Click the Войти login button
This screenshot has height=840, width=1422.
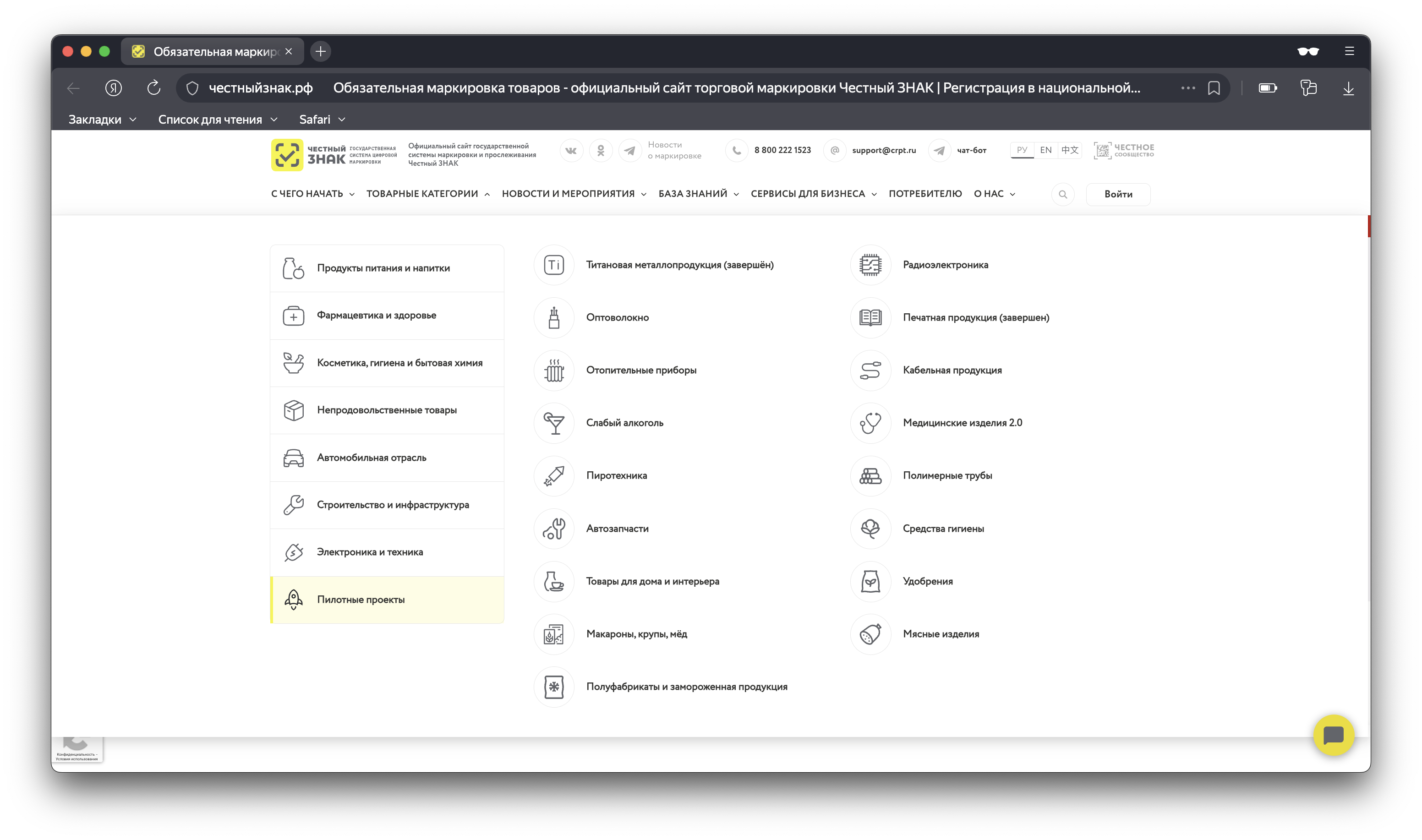[1118, 194]
